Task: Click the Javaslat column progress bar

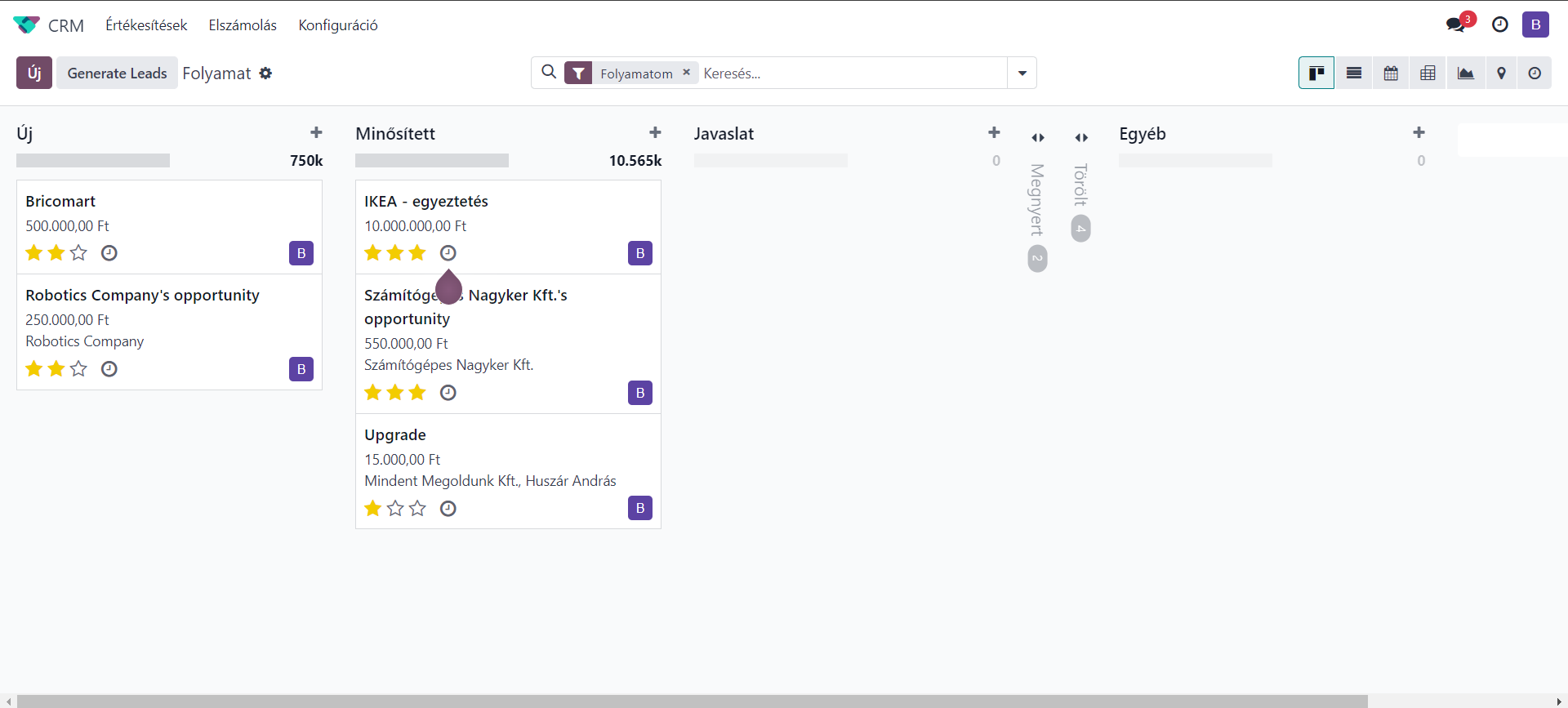Action: click(x=771, y=161)
